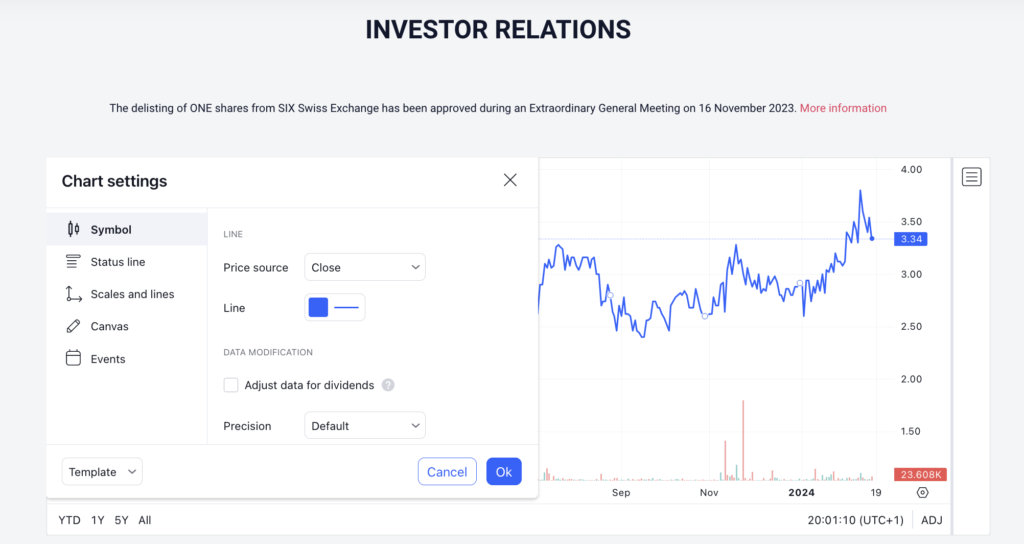Screen dimensions: 1024x544
Task: Close the Chart settings dialog
Action: coord(510,180)
